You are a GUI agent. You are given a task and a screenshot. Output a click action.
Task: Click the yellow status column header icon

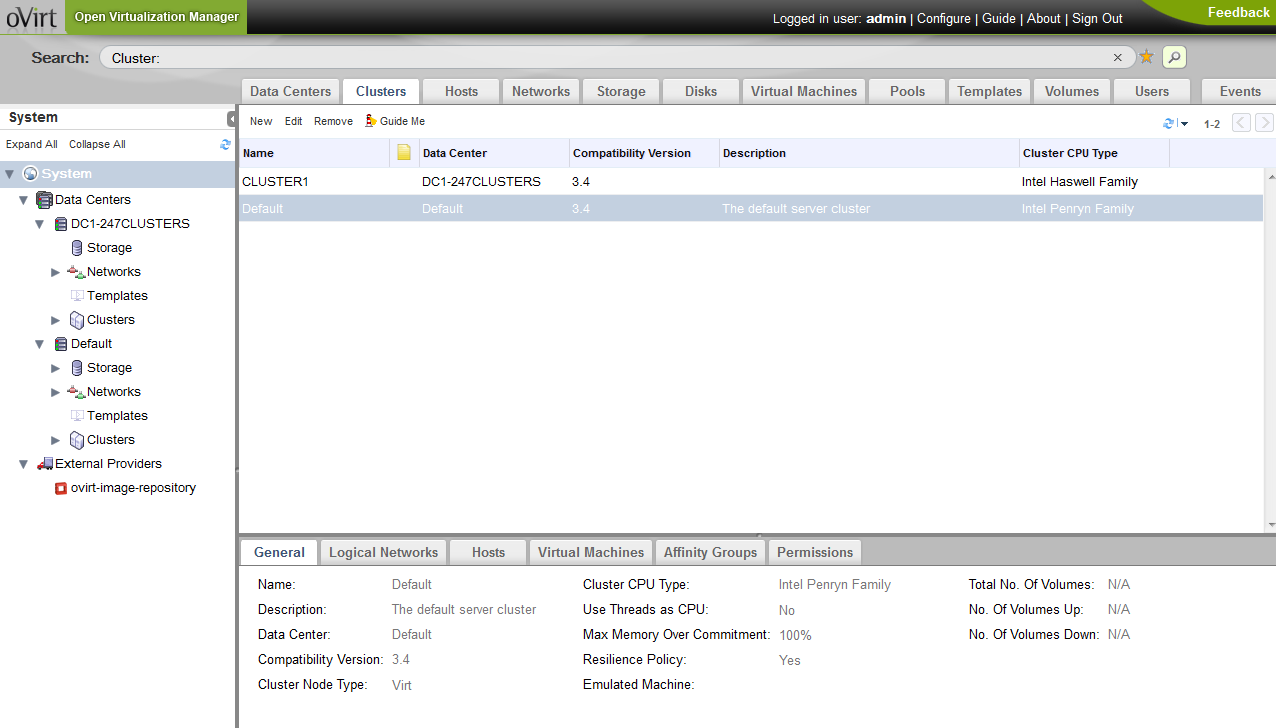click(x=404, y=153)
